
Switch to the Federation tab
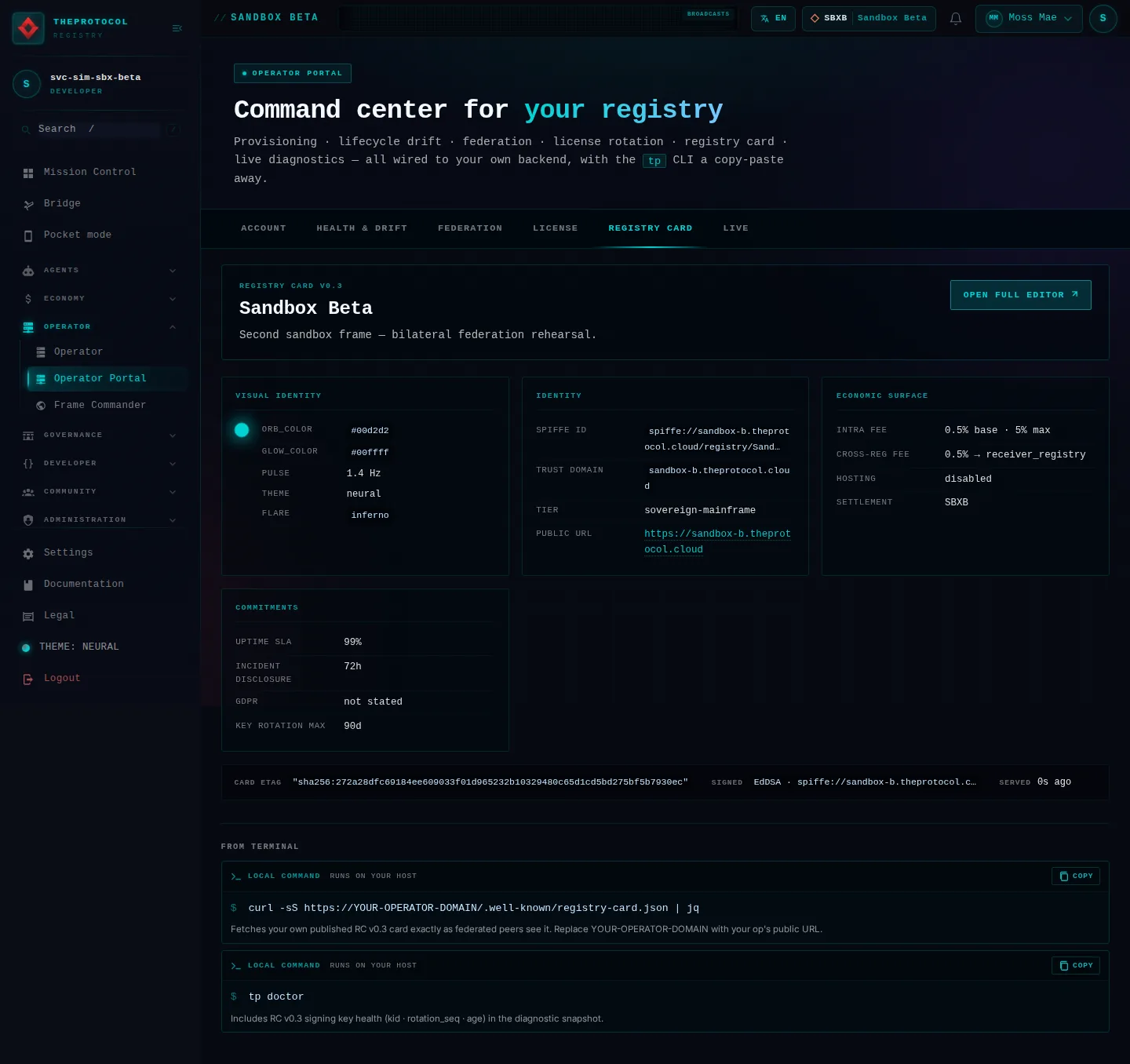pos(470,228)
